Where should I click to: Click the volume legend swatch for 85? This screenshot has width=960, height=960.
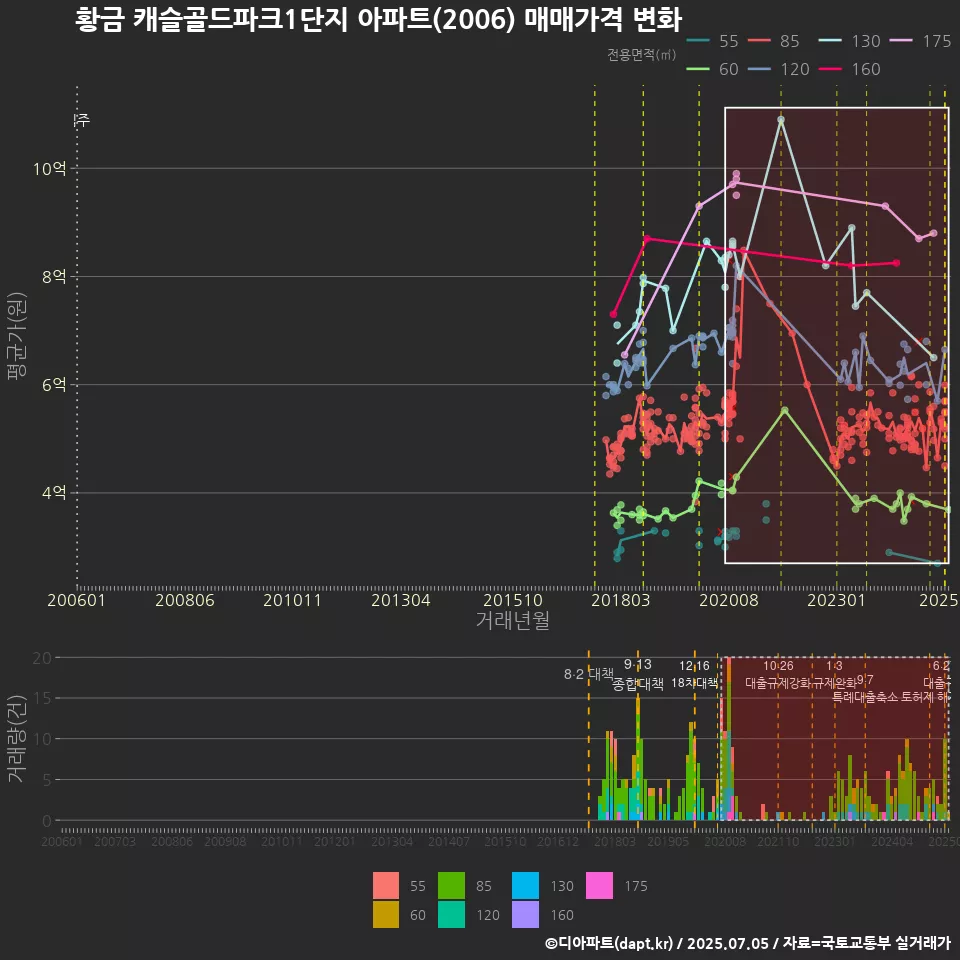coord(451,885)
